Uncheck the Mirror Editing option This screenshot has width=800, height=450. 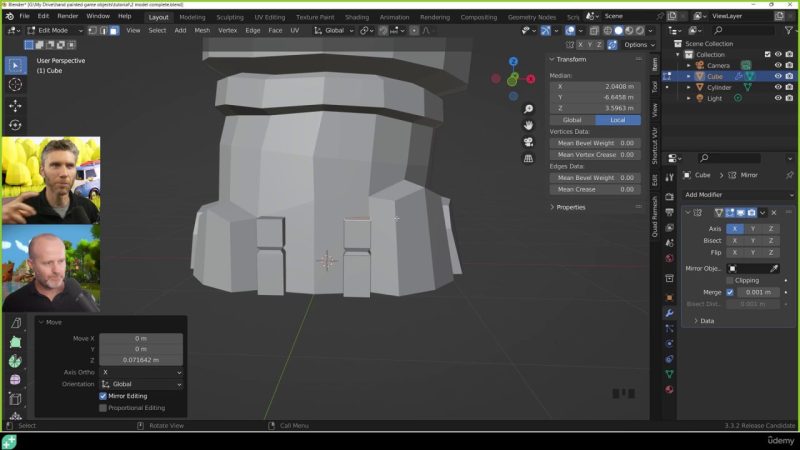[103, 396]
